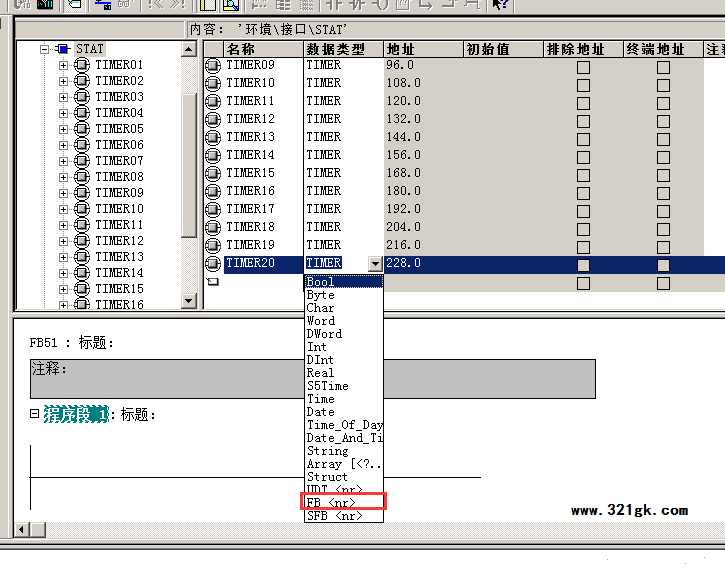
Task: Expand the TIMER05 tree node
Action: [x=64, y=129]
